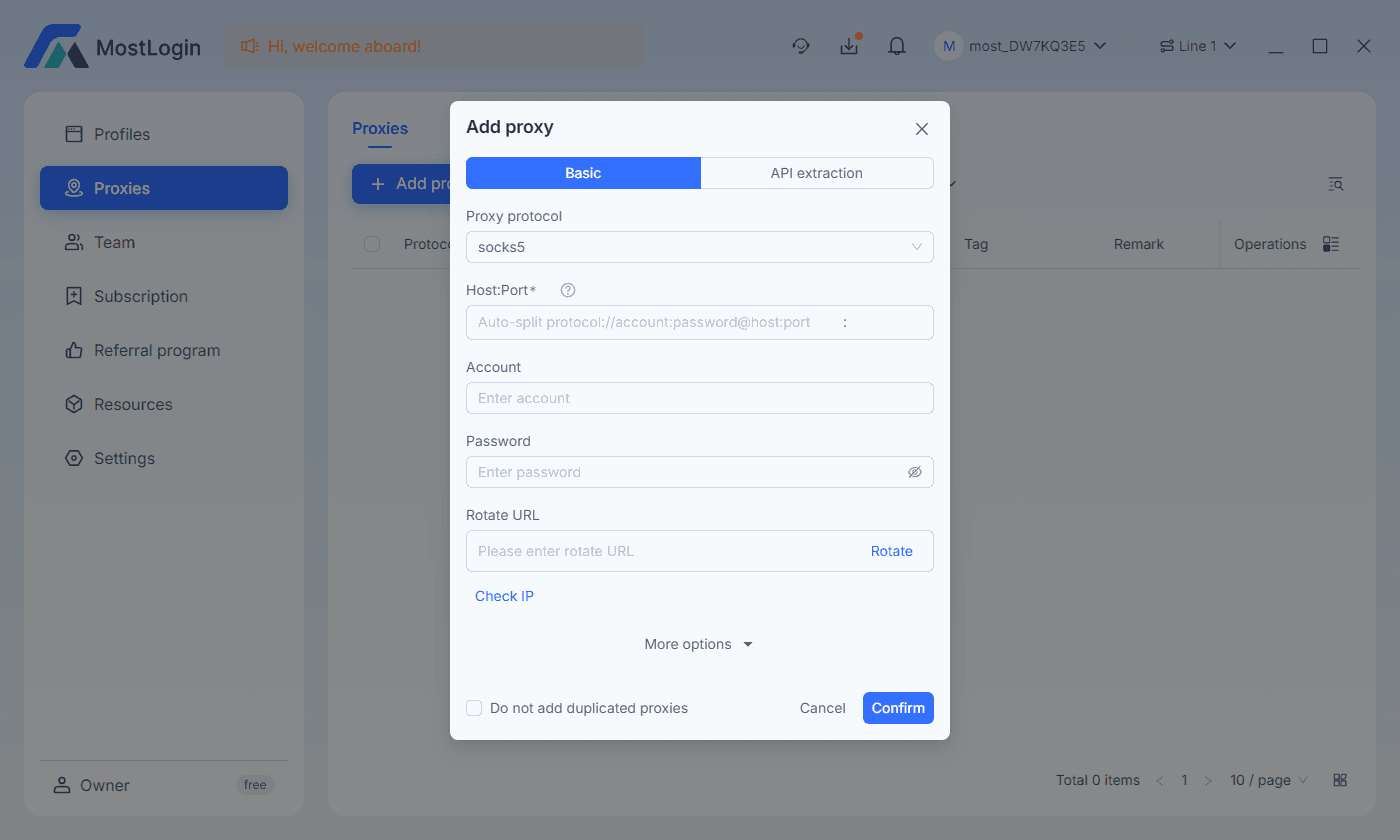Viewport: 1400px width, 840px height.
Task: Click the Add proxy button behind dialog
Action: [401, 184]
